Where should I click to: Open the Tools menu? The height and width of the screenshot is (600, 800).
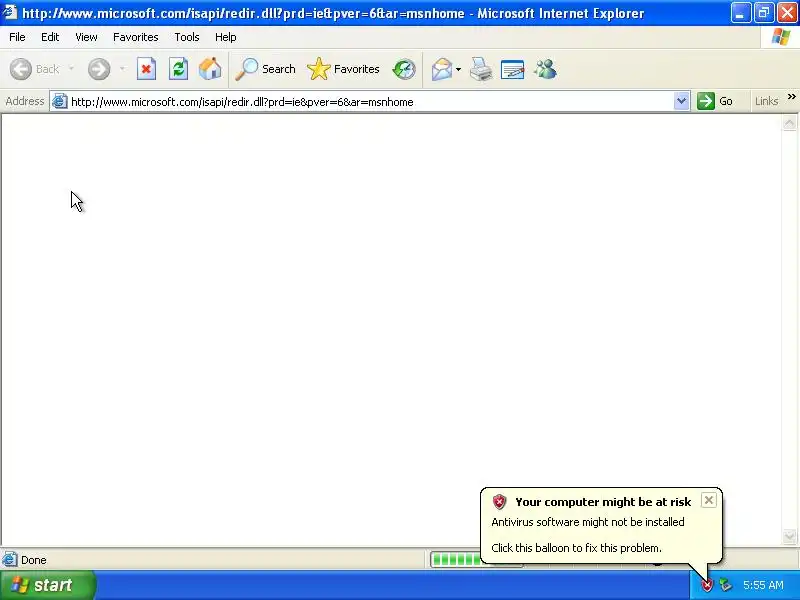[187, 37]
